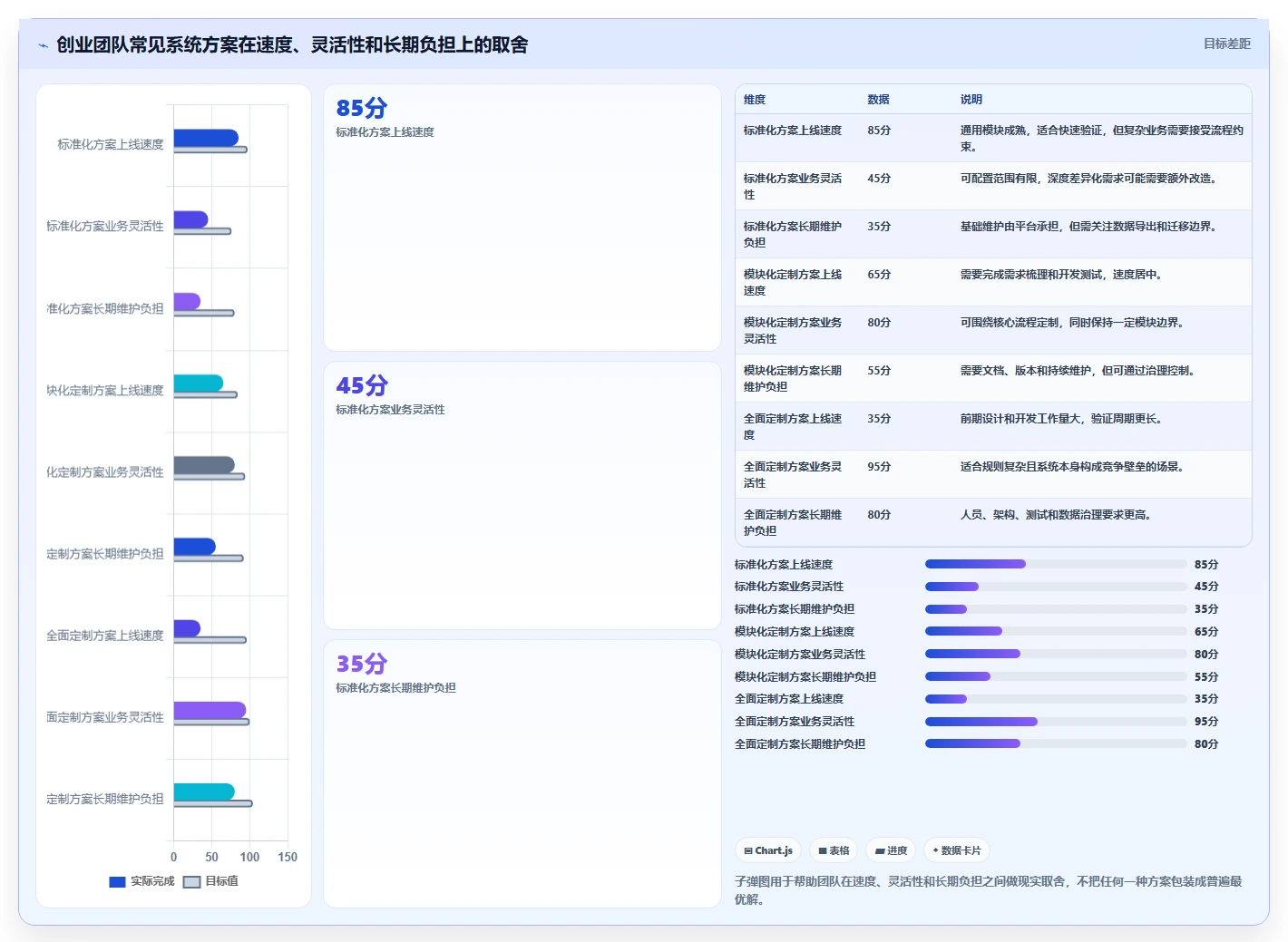Click the 数据 table column header
This screenshot has width=1288, height=942.
tap(878, 100)
